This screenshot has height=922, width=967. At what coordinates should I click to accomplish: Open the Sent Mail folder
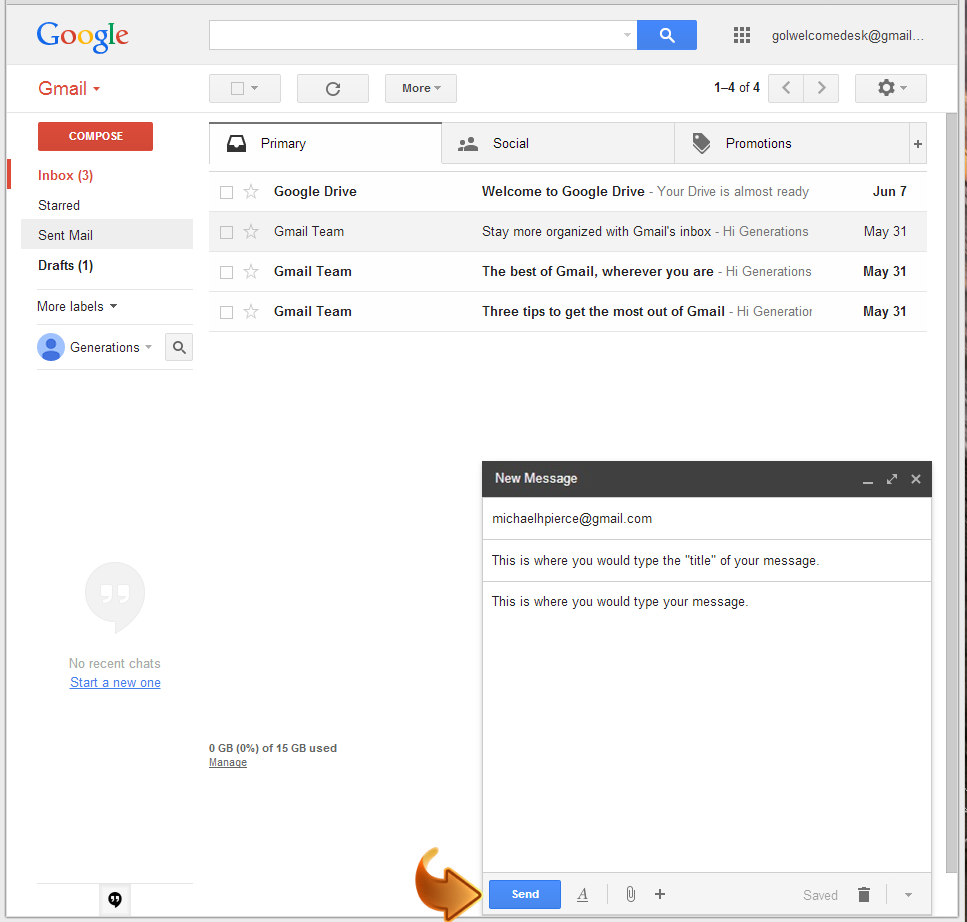107,235
